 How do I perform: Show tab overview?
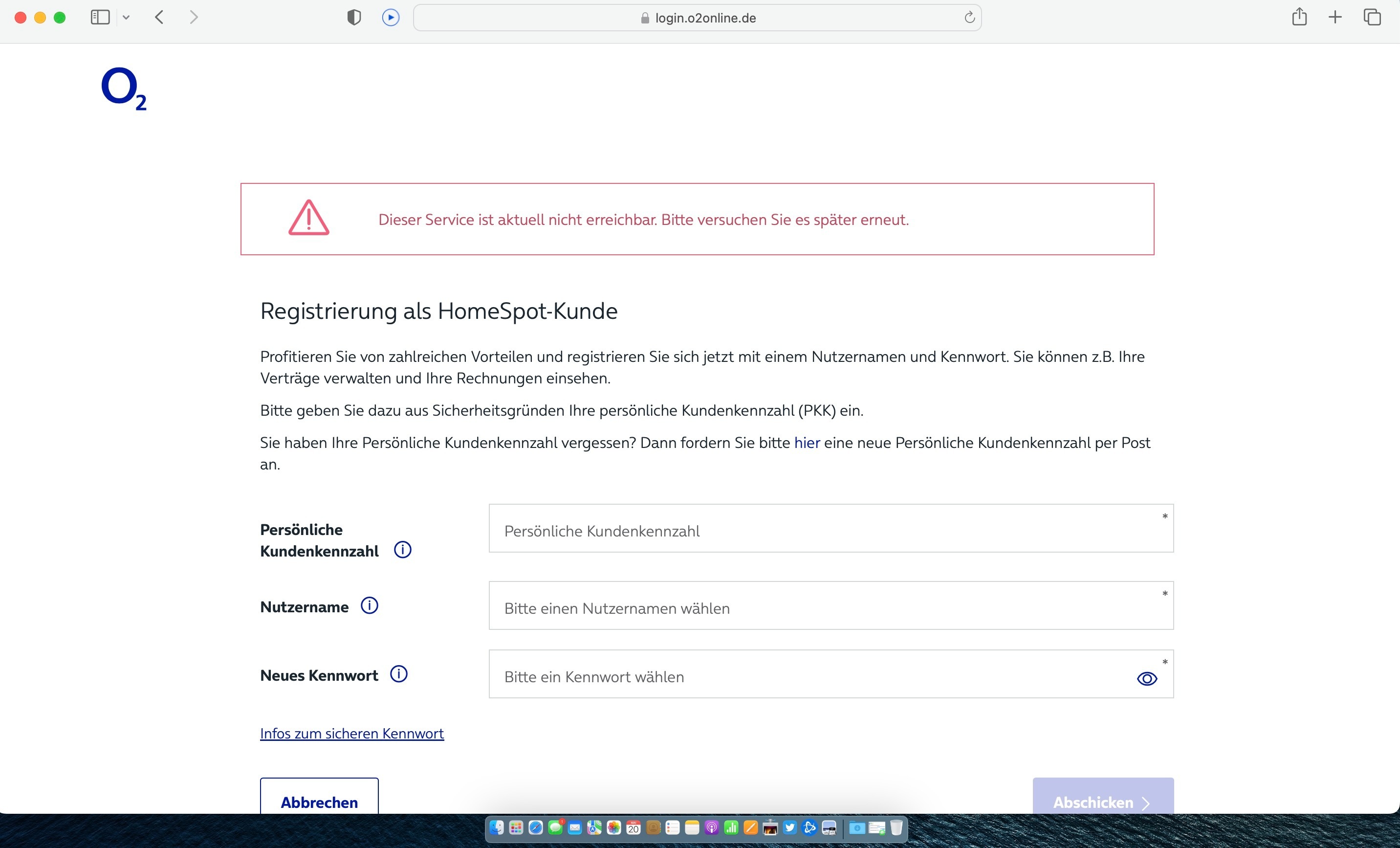(1372, 18)
